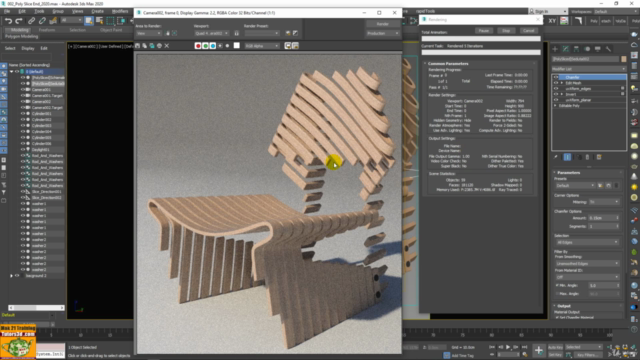The width and height of the screenshot is (640, 360).
Task: Clear the rendered frame with X icon
Action: (x=167, y=46)
